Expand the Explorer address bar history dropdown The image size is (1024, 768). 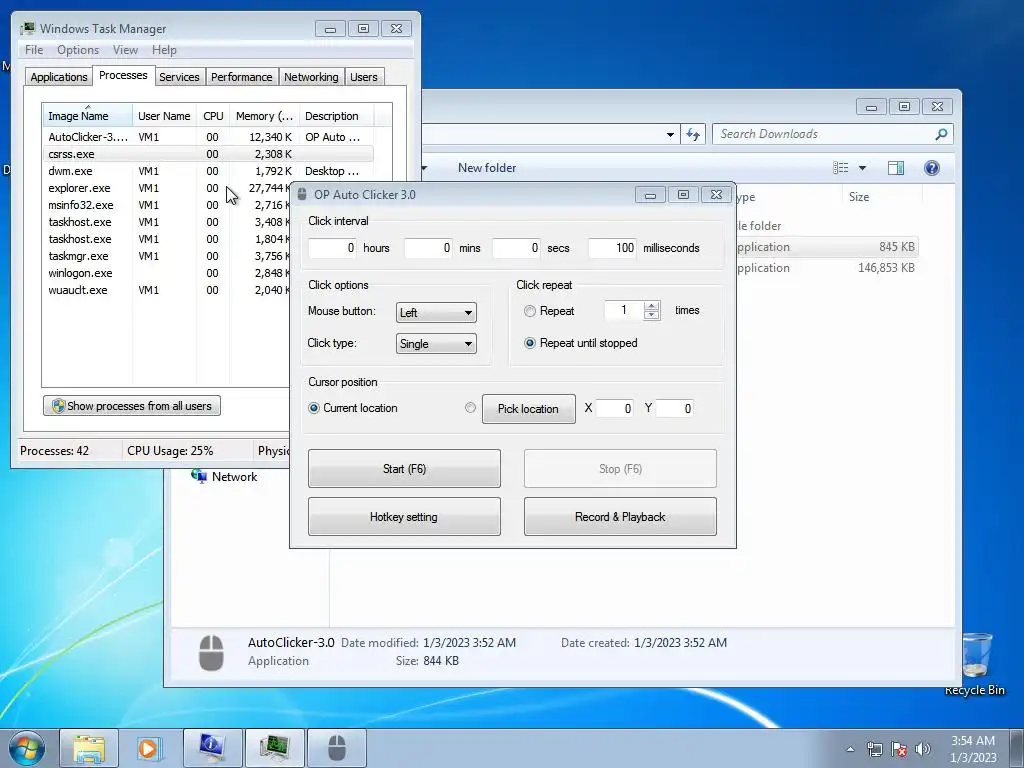pyautogui.click(x=670, y=135)
